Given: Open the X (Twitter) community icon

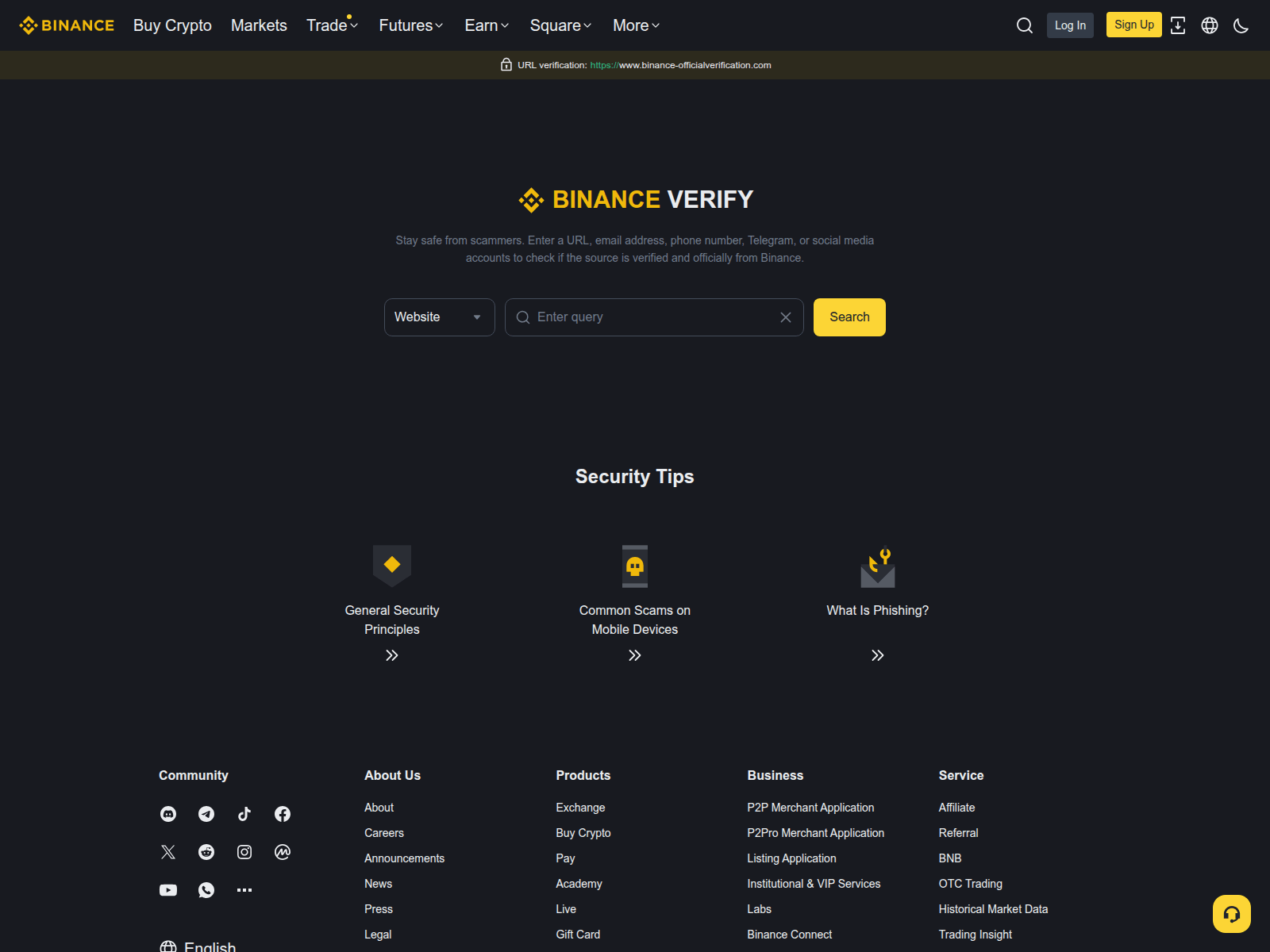Looking at the screenshot, I should 168,852.
